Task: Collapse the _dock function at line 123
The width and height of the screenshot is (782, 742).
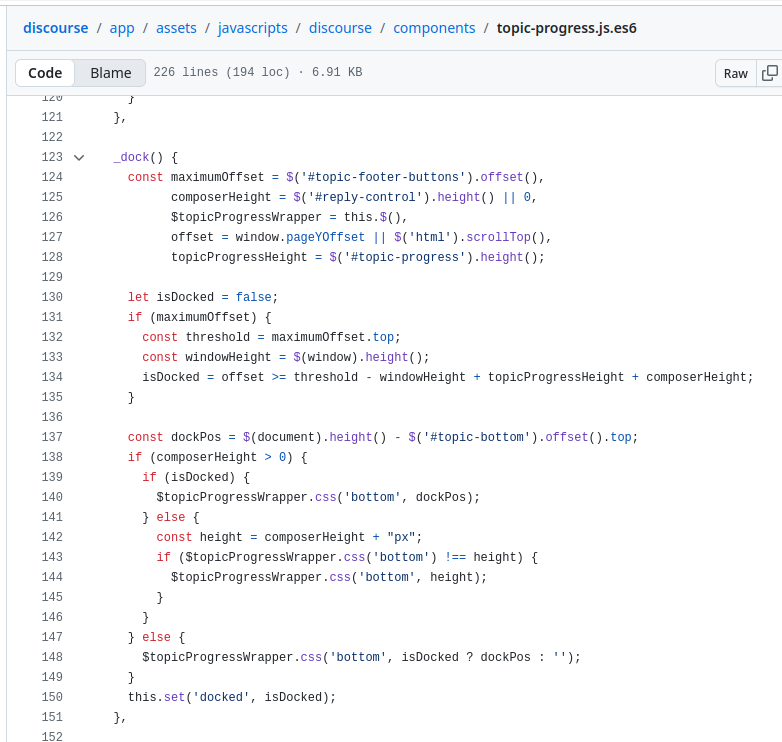Action: (x=79, y=157)
